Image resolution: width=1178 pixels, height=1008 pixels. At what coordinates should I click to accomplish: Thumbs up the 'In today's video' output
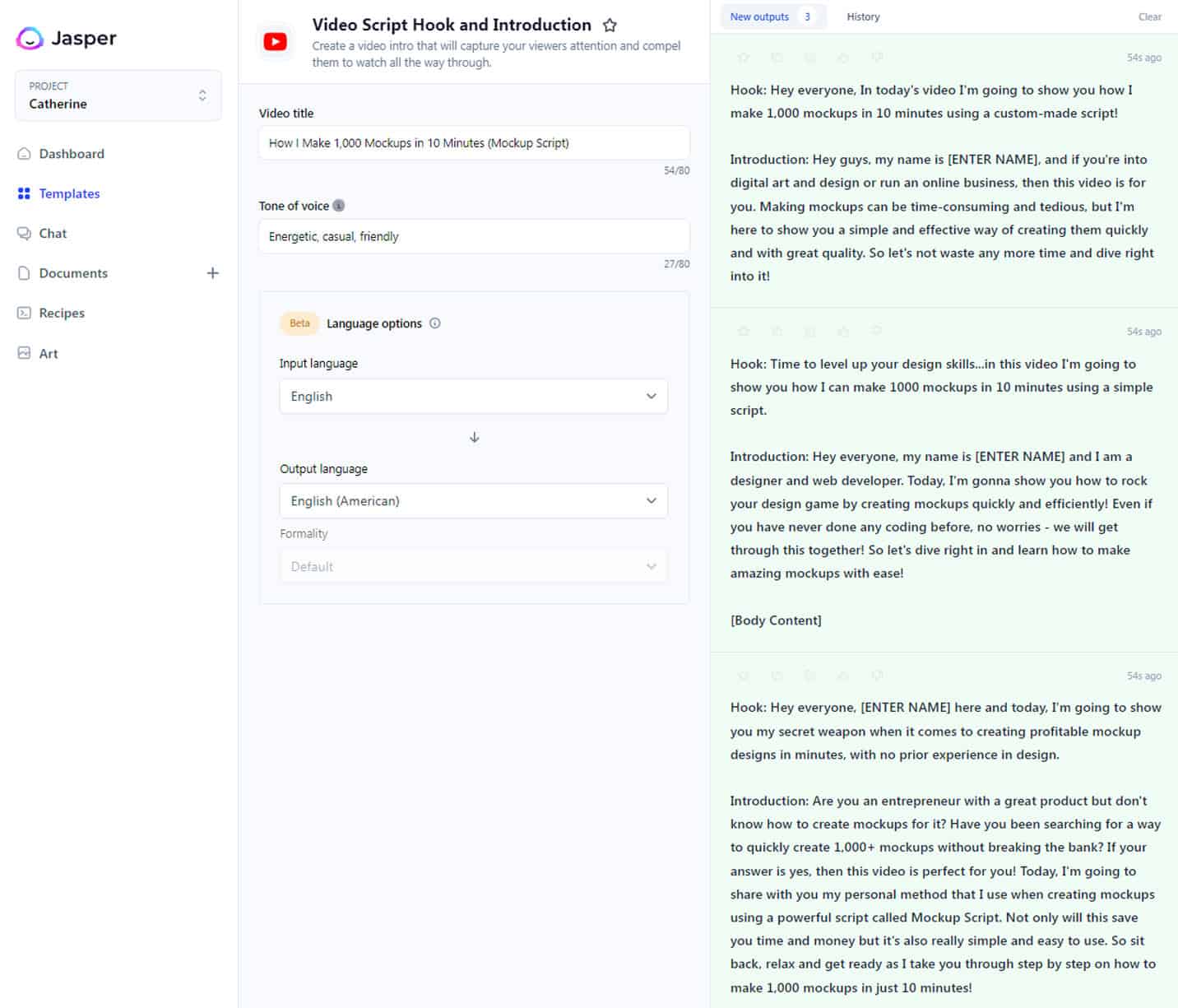coord(843,58)
